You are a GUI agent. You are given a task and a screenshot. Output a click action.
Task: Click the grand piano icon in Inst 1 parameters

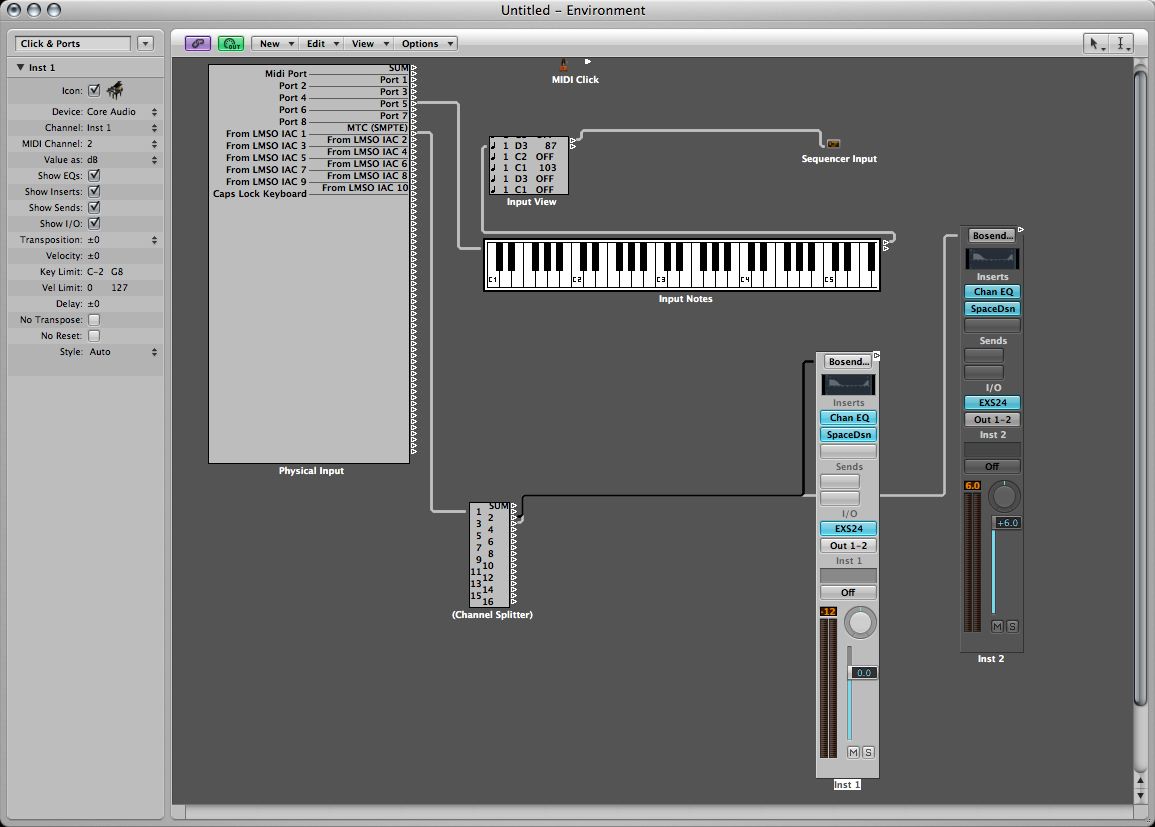point(115,90)
